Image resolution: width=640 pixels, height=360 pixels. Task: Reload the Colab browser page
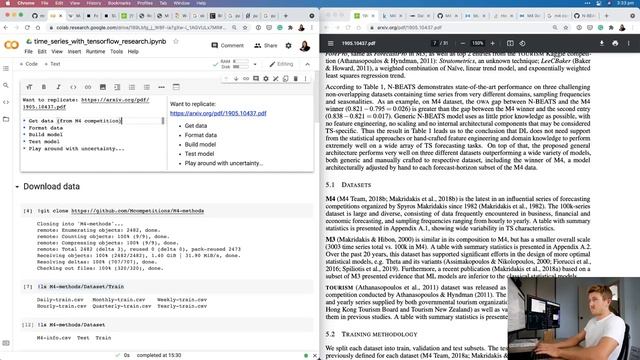coord(27,28)
